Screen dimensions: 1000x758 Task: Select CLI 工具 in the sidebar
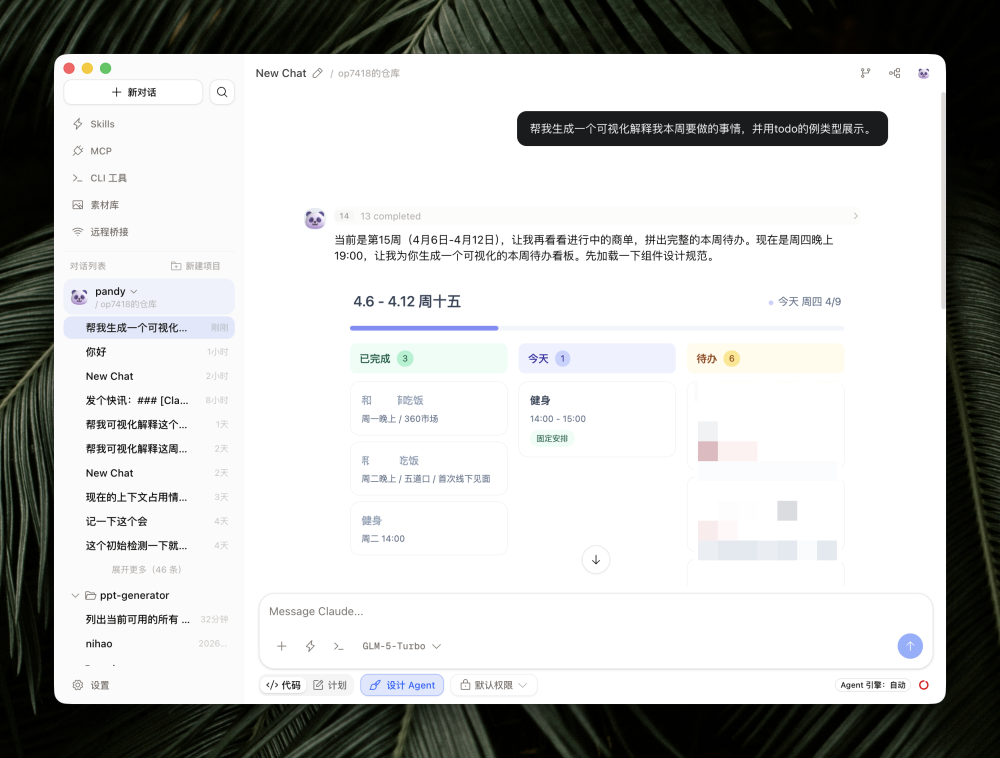(107, 177)
